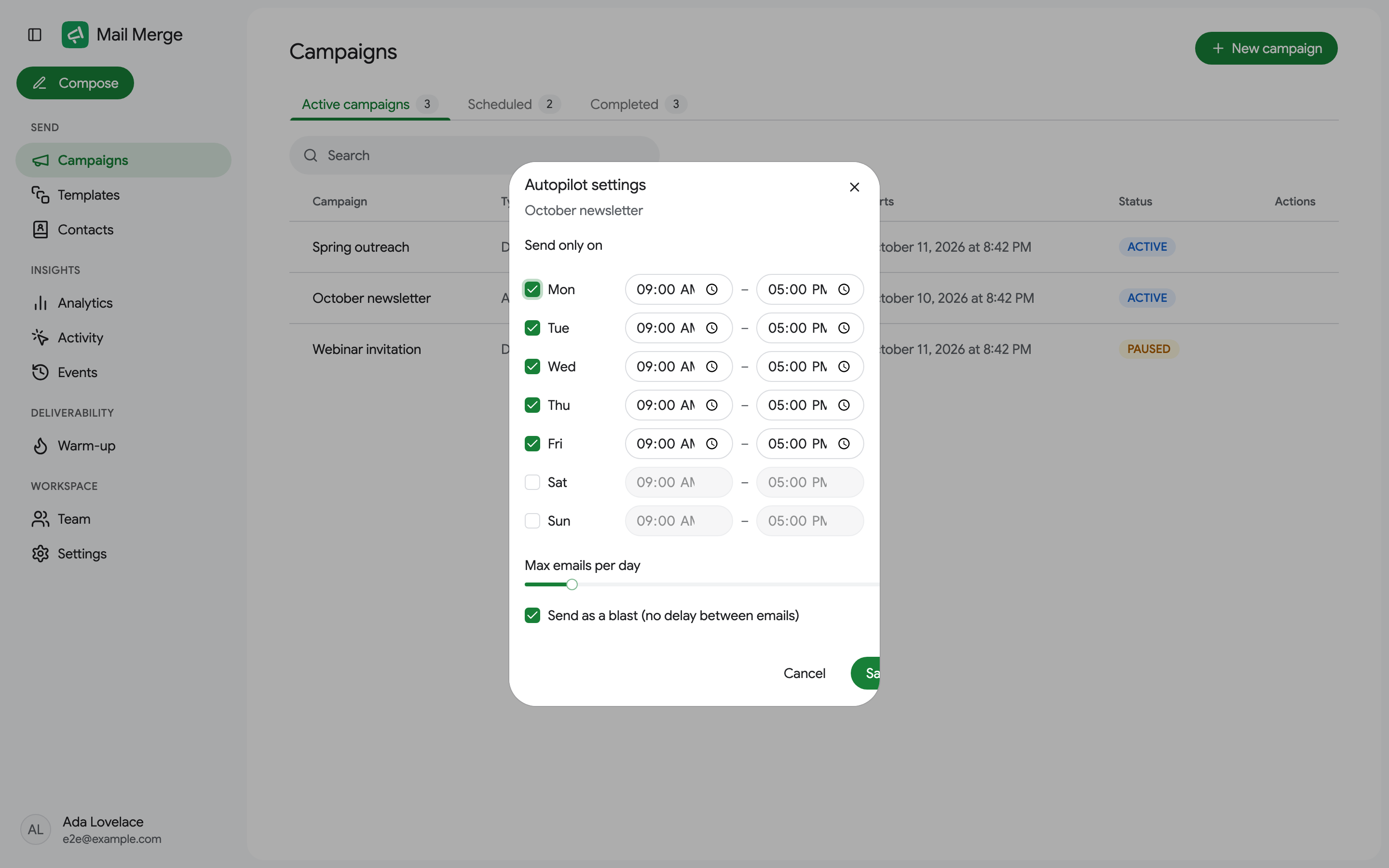Open Team workspace page
The image size is (1389, 868).
coord(123,519)
